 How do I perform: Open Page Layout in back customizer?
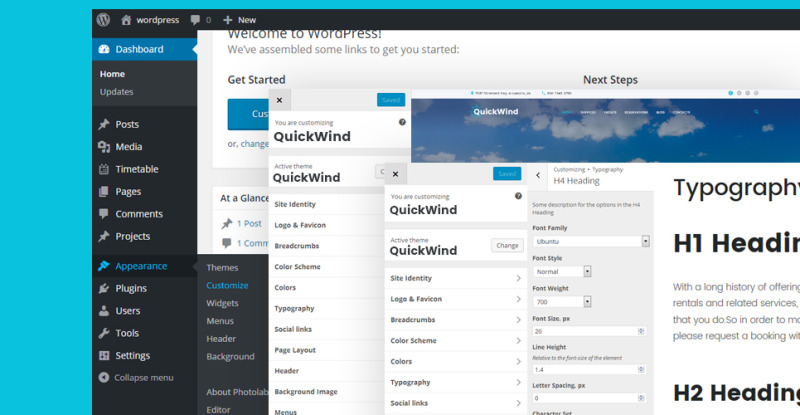(x=327, y=350)
